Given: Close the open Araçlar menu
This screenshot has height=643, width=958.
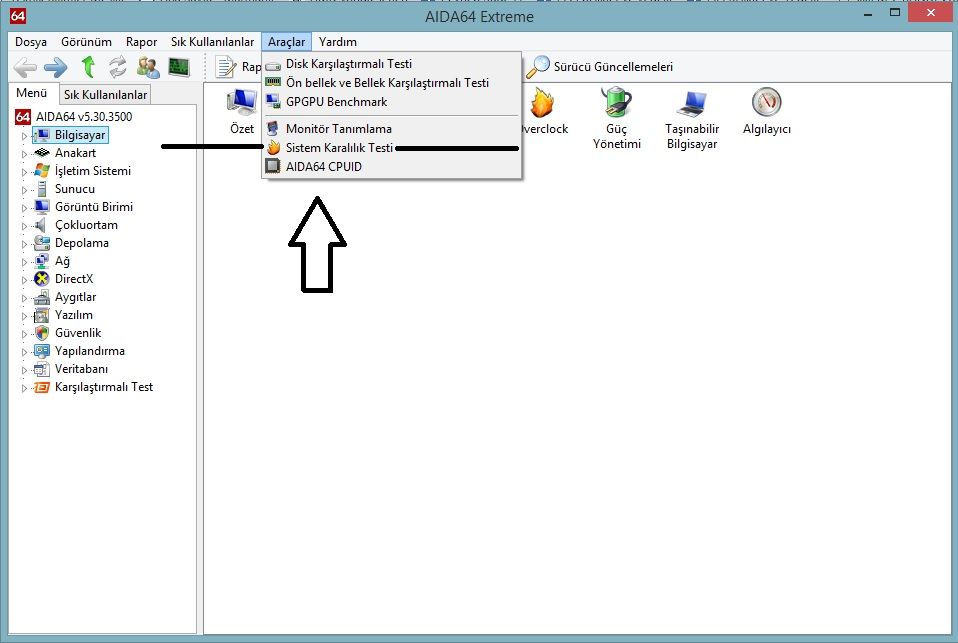Looking at the screenshot, I should point(286,42).
